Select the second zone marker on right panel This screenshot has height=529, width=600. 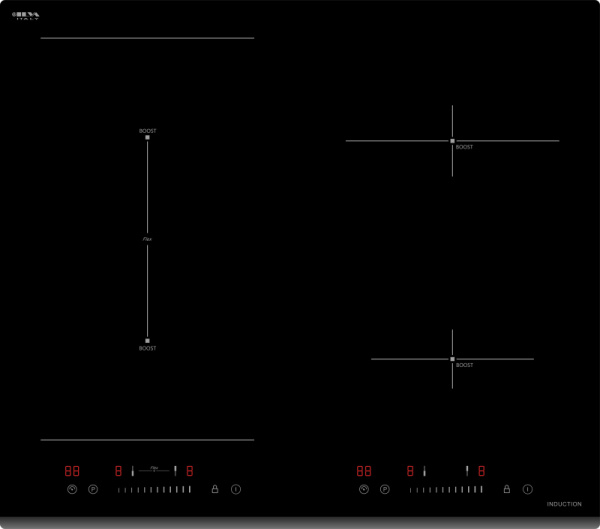coord(467,471)
